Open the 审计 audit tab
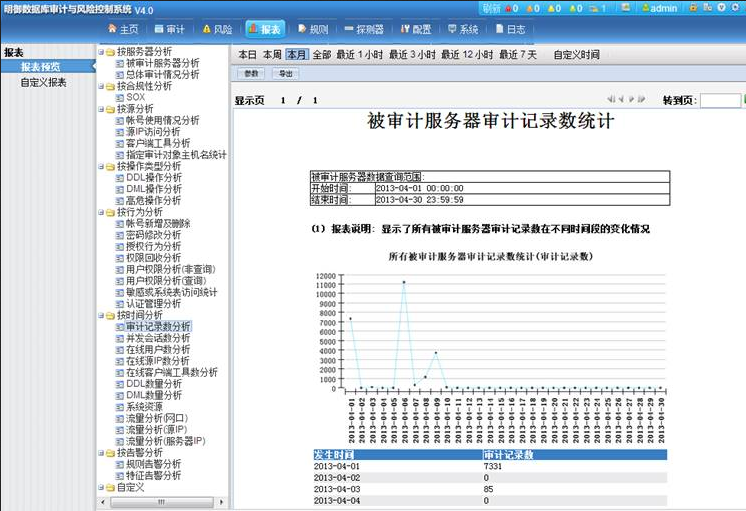The image size is (746, 511). 169,29
